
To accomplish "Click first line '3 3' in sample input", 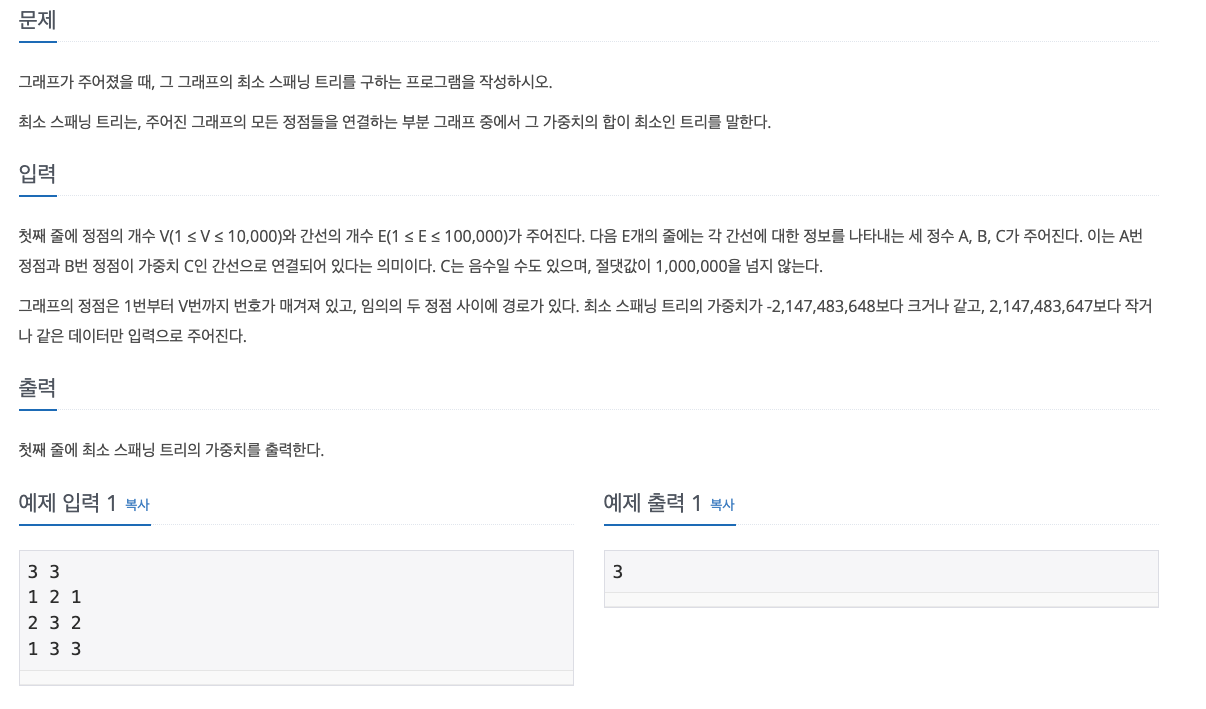I will (44, 572).
